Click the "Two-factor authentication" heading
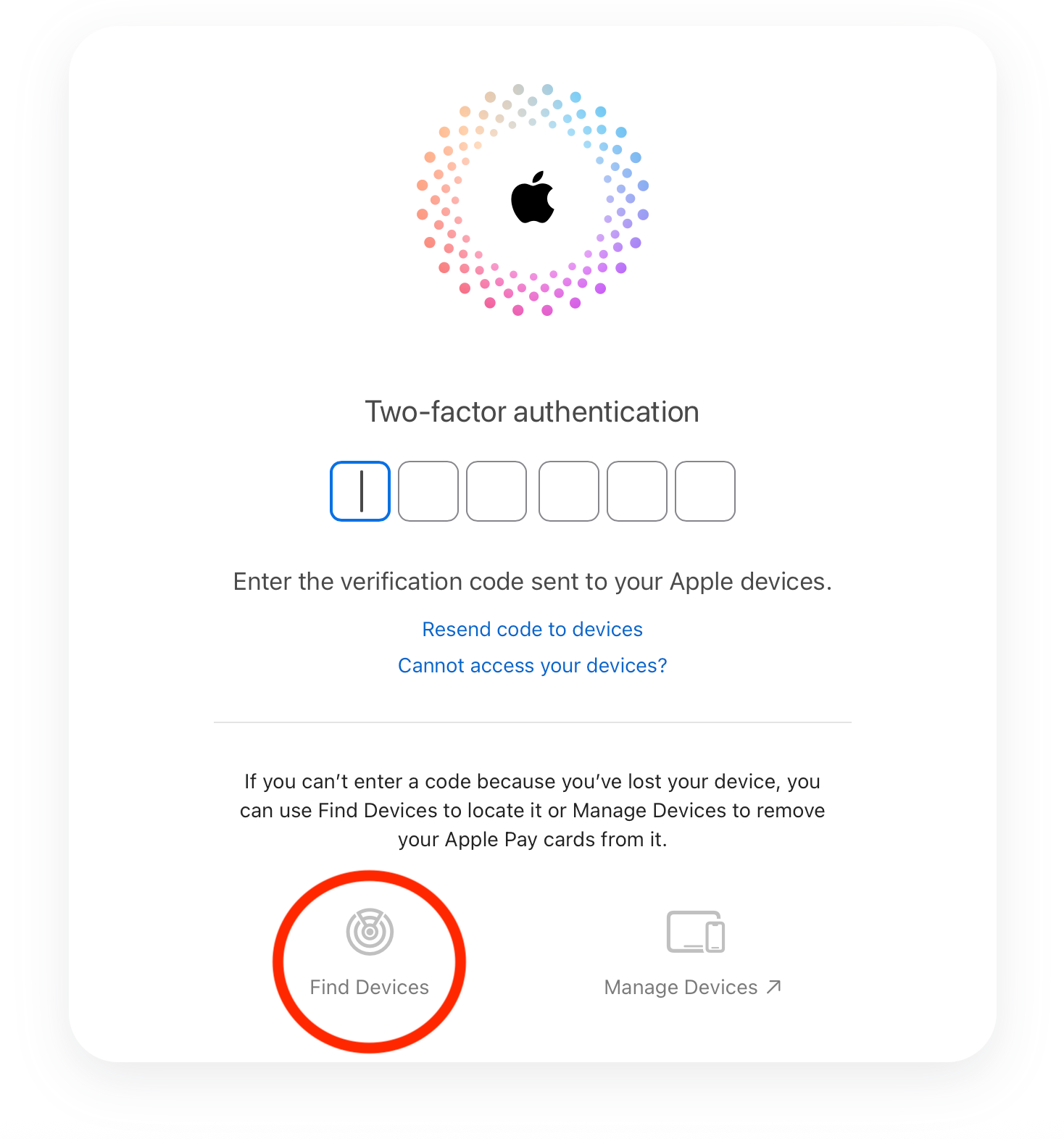The height and width of the screenshot is (1139, 1064). [x=532, y=412]
